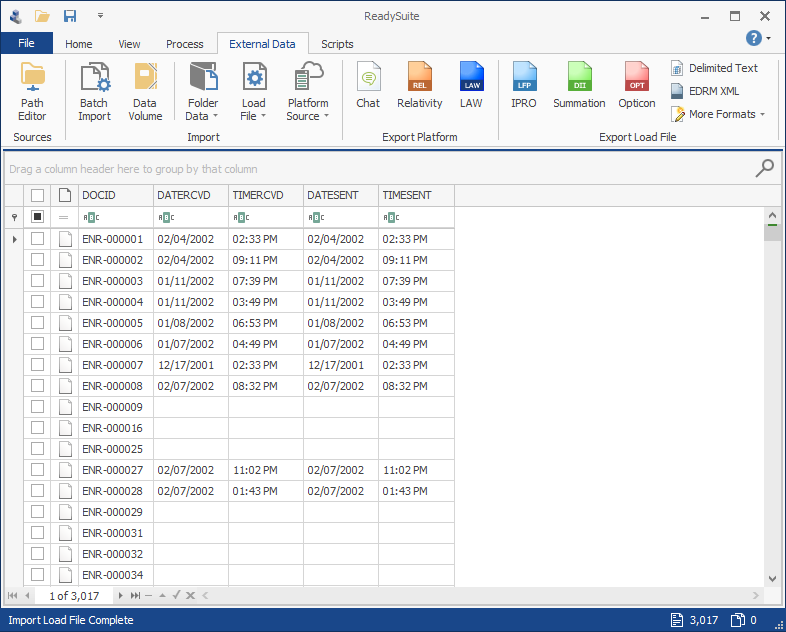Viewport: 786px width, 632px height.
Task: Open DOCID filter condition selector
Action: tap(91, 217)
